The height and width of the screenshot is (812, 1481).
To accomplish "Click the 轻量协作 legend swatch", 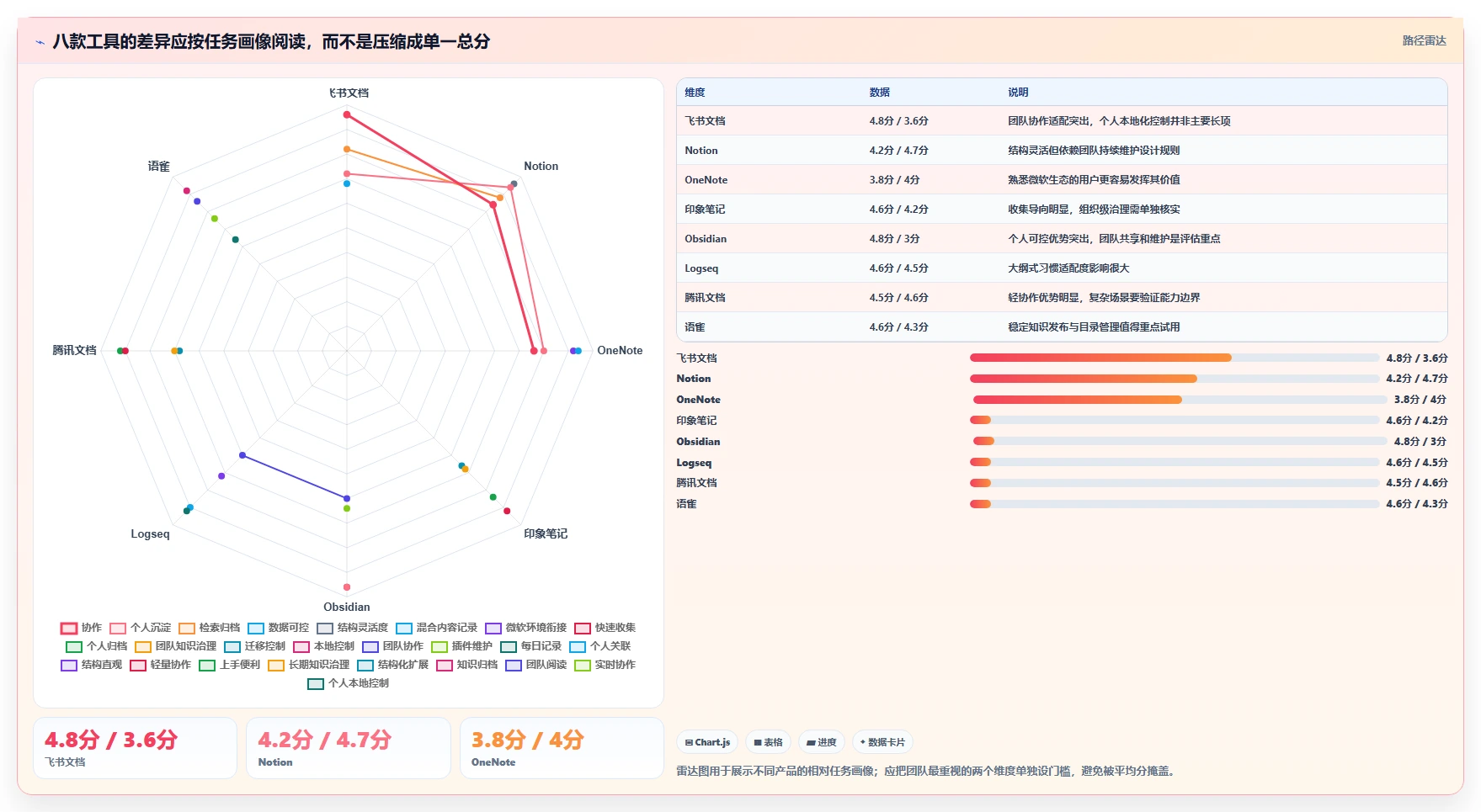I will [138, 665].
